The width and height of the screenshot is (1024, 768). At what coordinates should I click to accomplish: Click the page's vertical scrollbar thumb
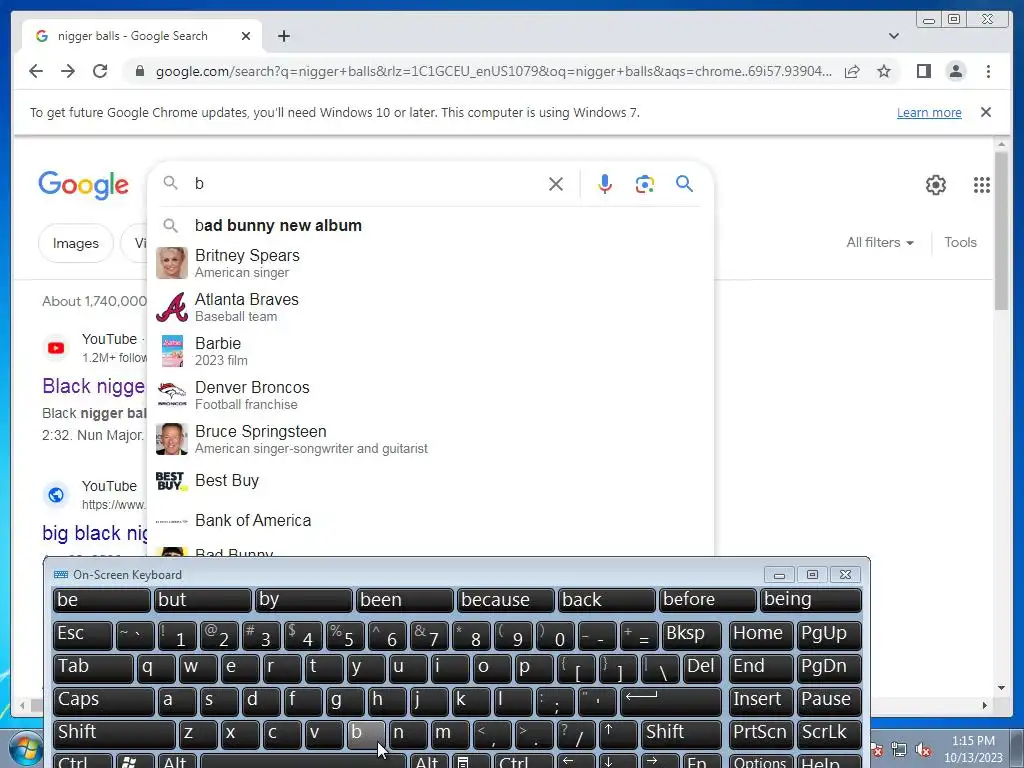point(1002,230)
